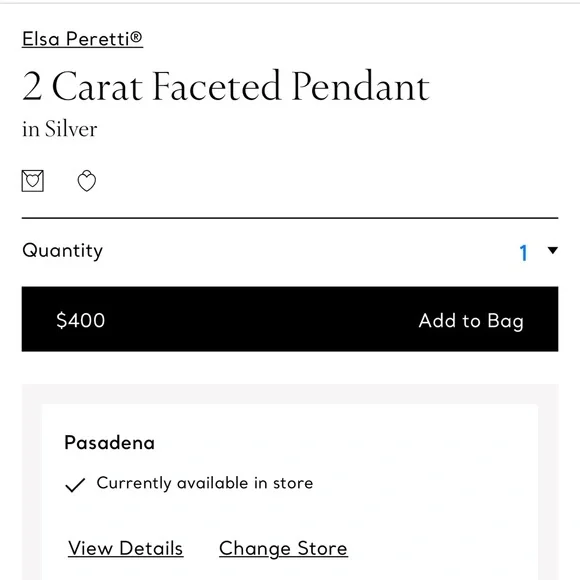Click the empty center of the Add to Bag bar
Image resolution: width=580 pixels, height=580 pixels.
(259, 319)
